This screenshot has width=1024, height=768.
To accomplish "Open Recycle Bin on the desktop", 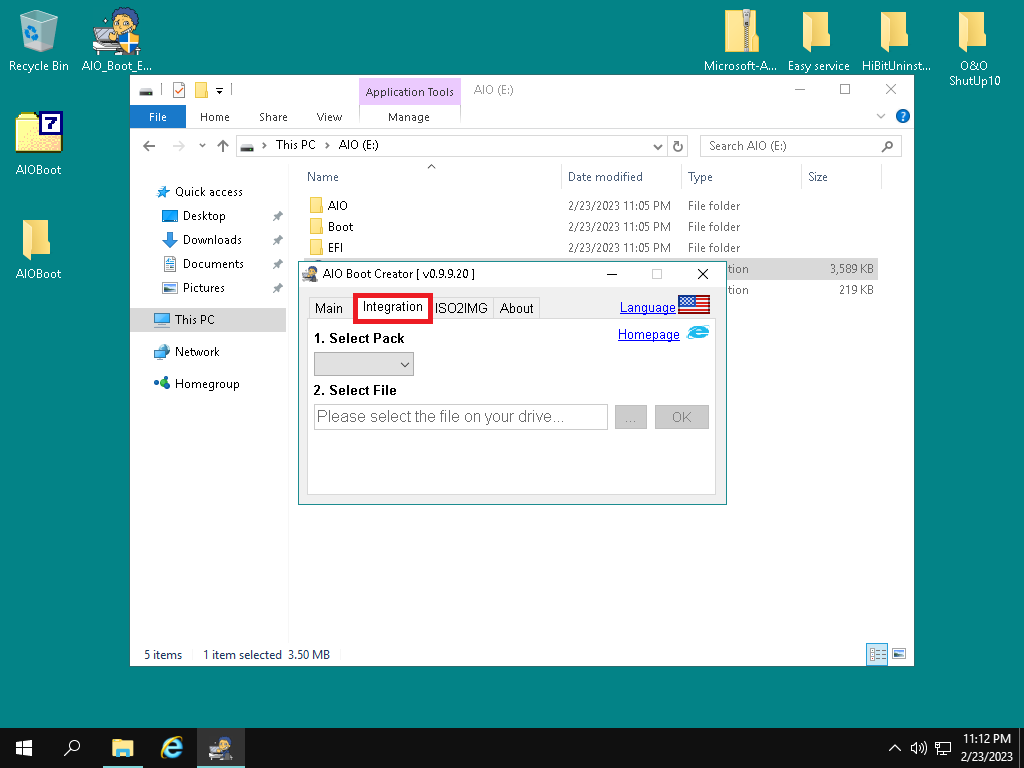I will point(38,32).
